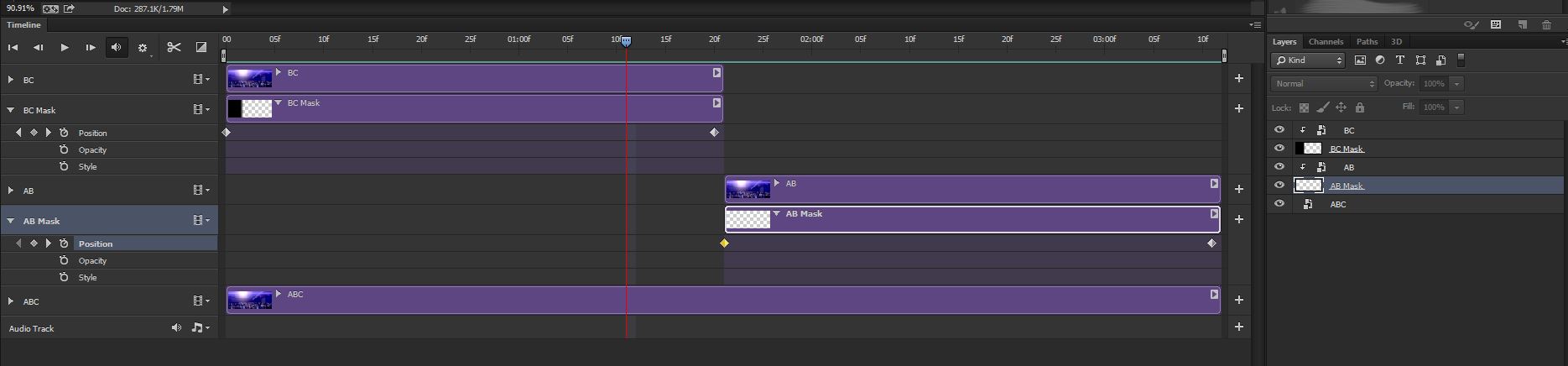Select the yellow Position keyframe on AB Mask
The image size is (1568, 366).
coord(724,243)
